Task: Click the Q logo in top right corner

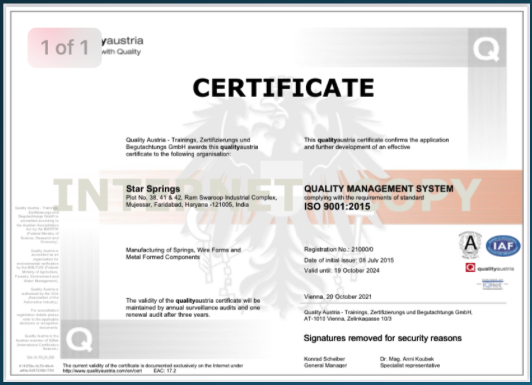Action: (x=487, y=48)
